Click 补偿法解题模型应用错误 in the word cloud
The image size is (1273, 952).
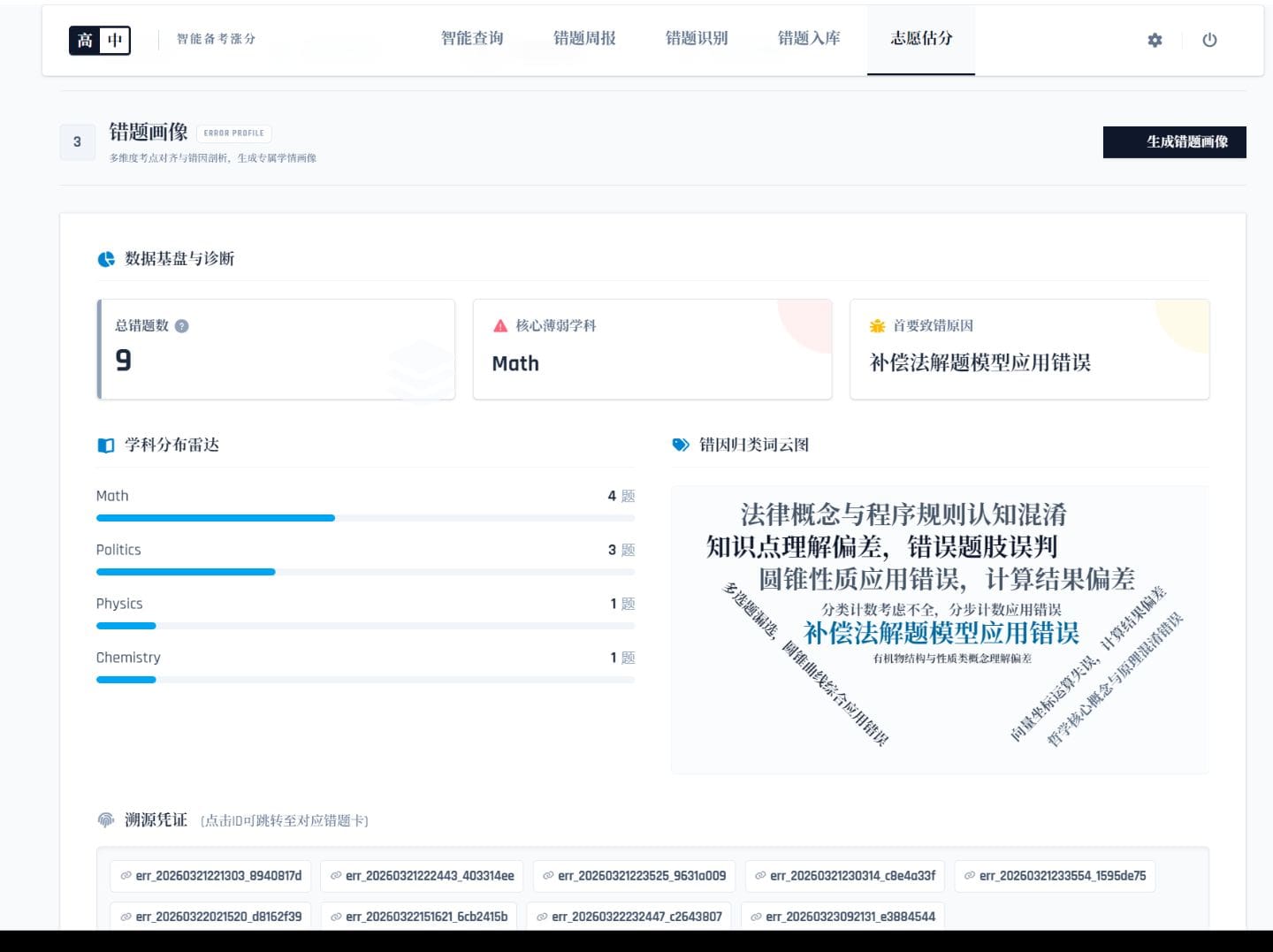tap(941, 633)
